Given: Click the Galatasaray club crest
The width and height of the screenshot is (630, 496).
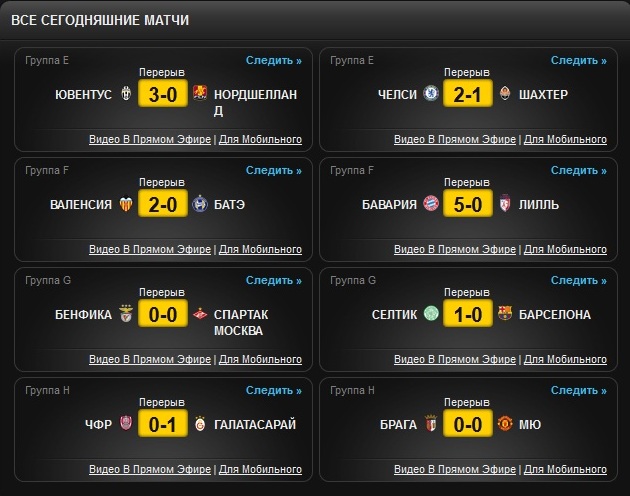Looking at the screenshot, I should click(199, 424).
